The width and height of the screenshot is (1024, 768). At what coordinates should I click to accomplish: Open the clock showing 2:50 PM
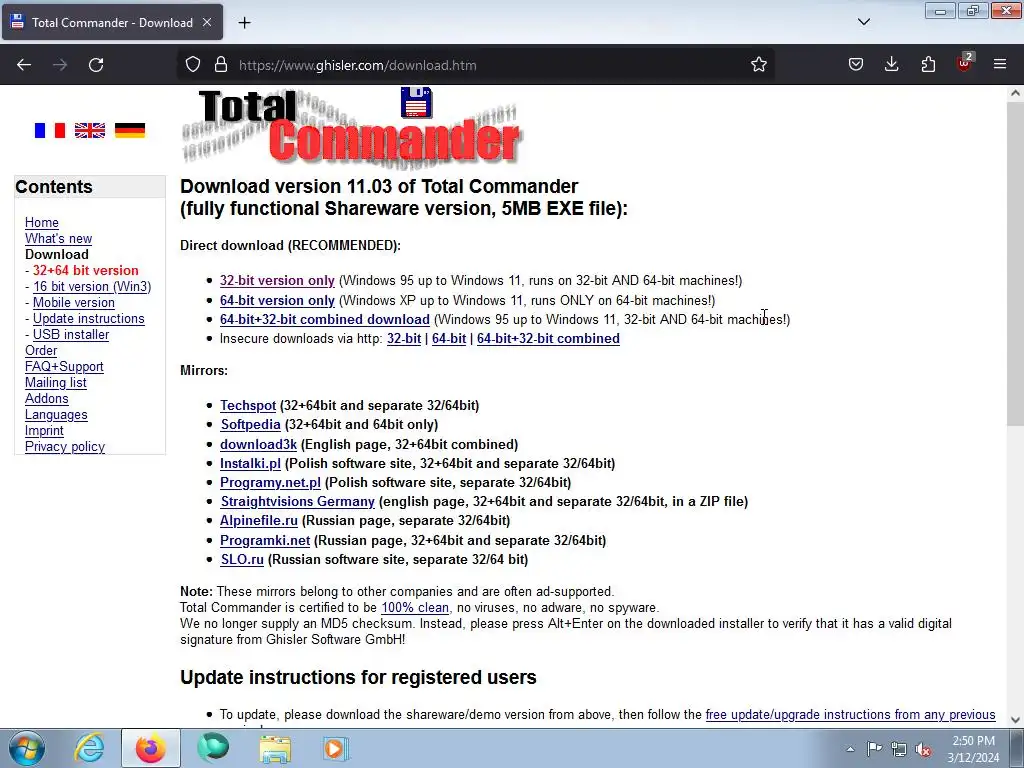click(x=973, y=749)
